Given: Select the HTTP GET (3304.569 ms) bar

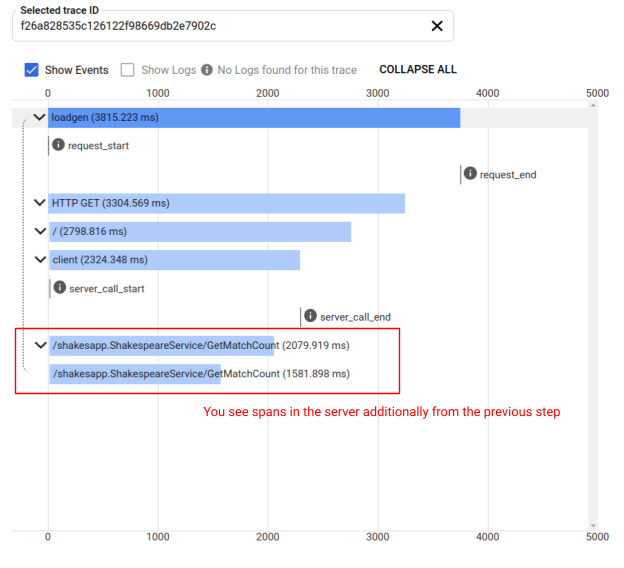Looking at the screenshot, I should [227, 203].
